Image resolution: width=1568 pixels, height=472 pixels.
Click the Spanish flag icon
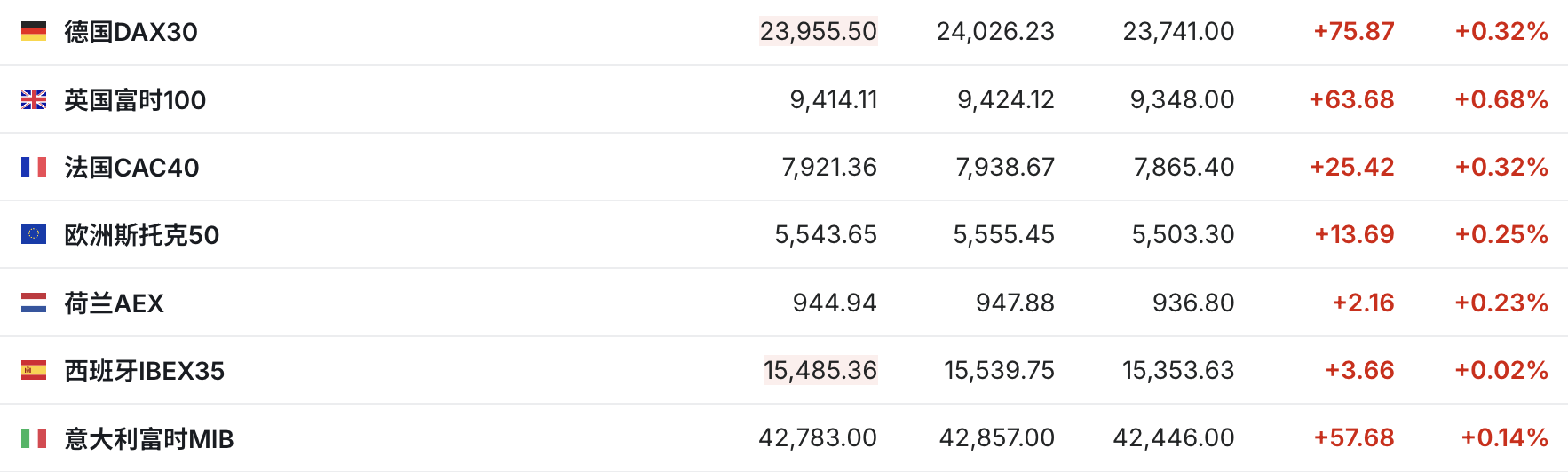click(34, 370)
